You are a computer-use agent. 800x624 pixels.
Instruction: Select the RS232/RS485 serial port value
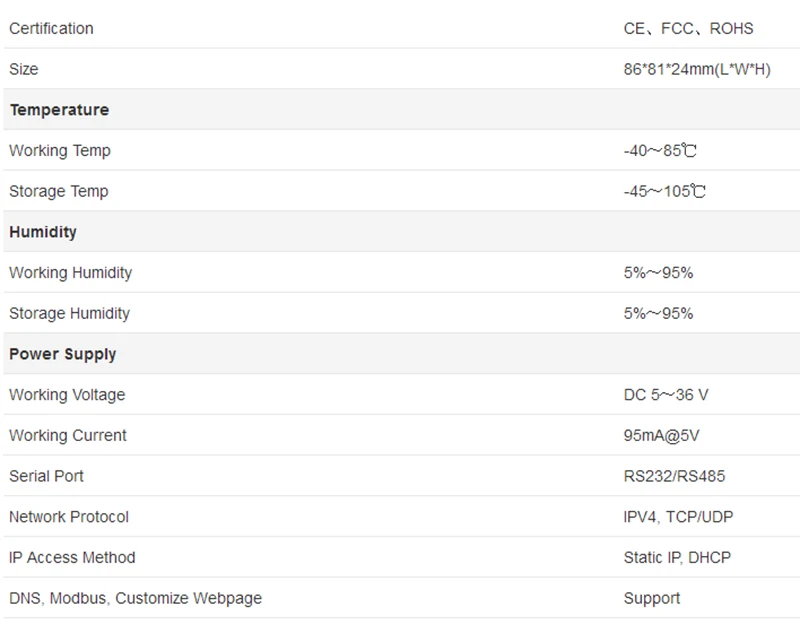674,476
